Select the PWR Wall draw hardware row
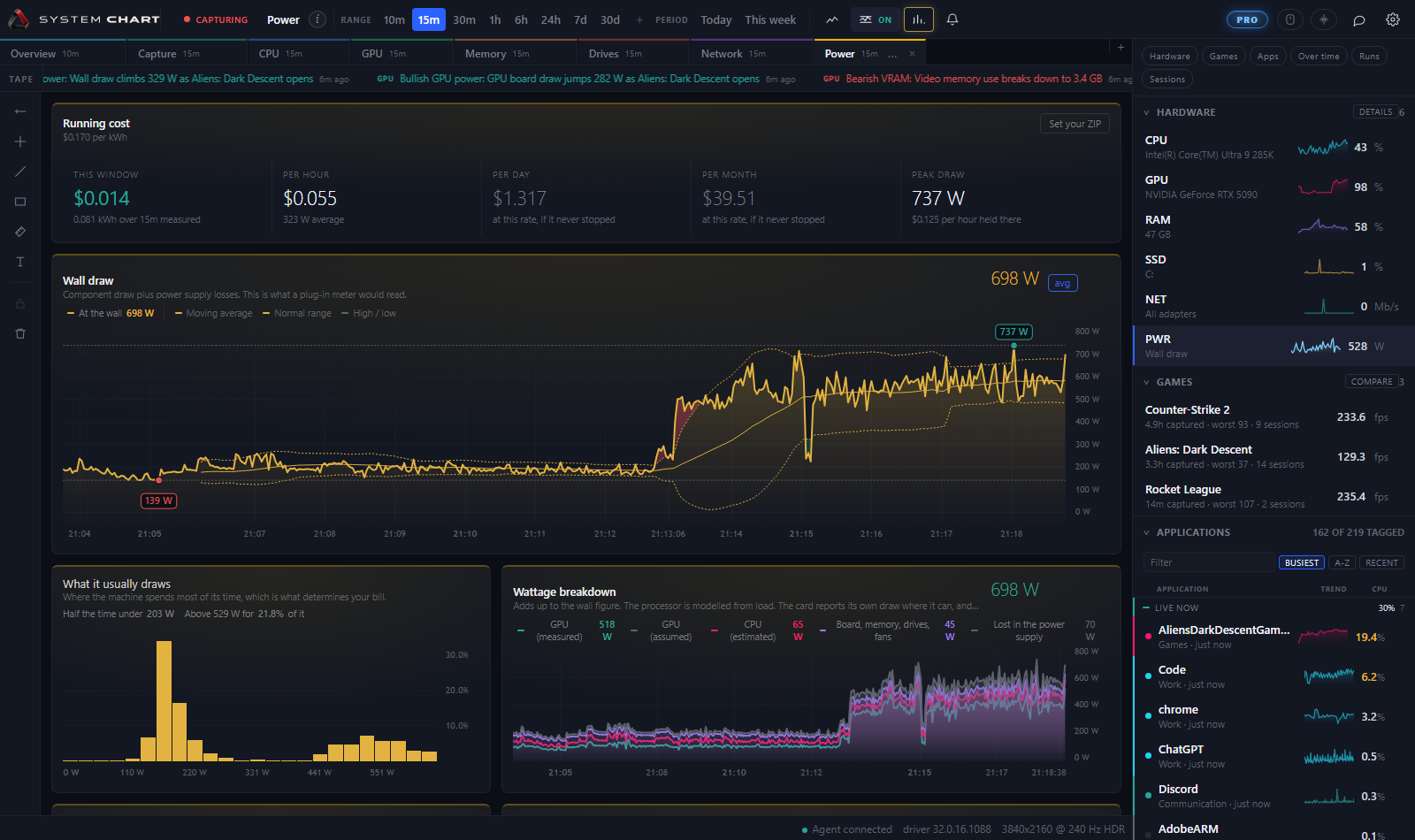Viewport: 1415px width, 840px height. point(1273,347)
